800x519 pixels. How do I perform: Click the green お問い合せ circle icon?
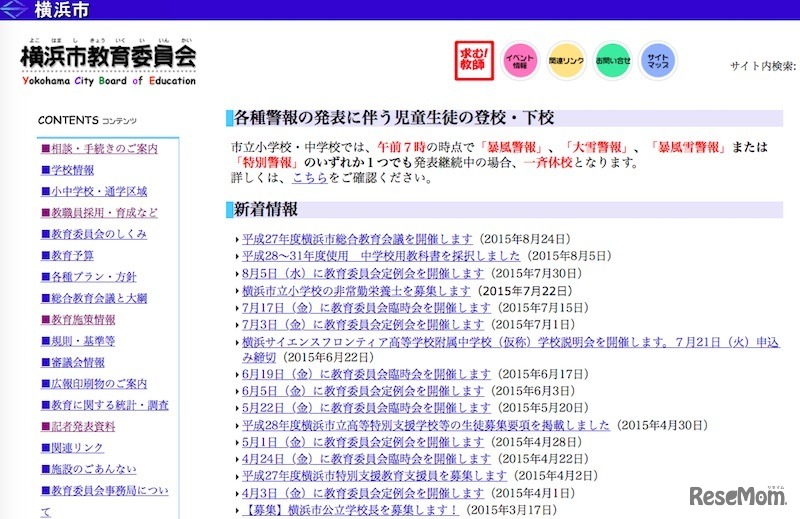tap(613, 61)
